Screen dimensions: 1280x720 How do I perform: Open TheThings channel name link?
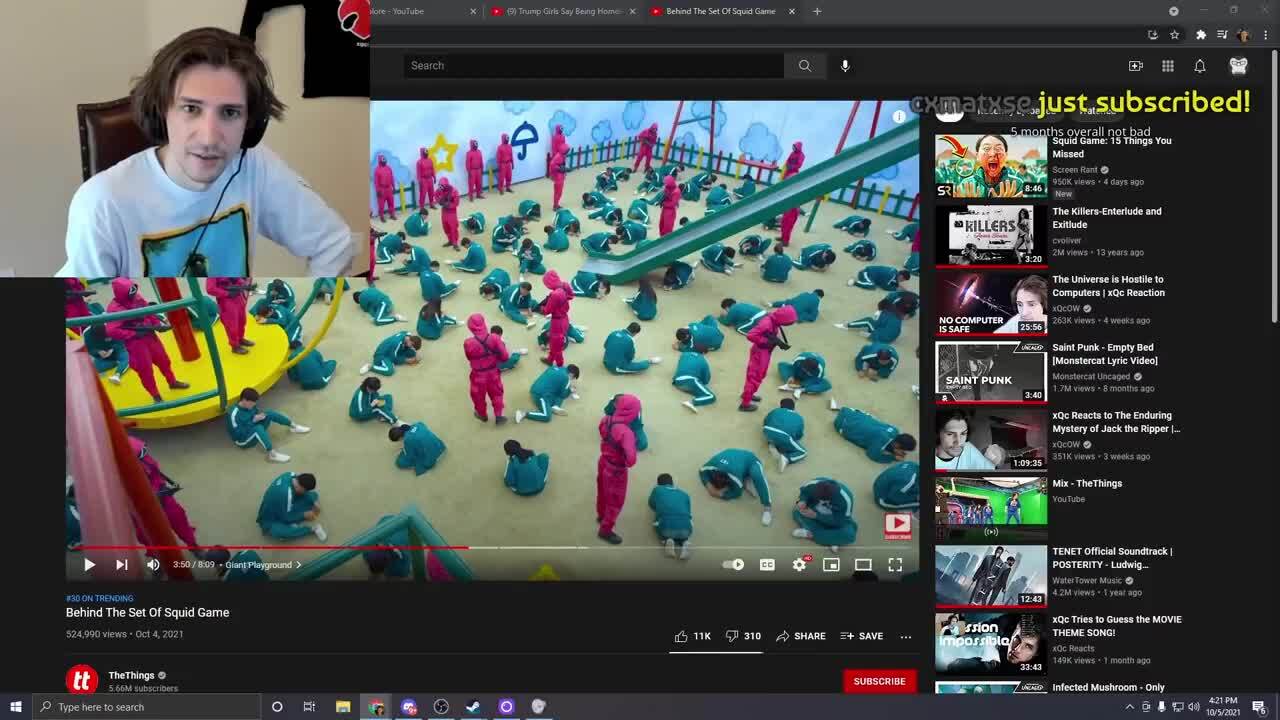pos(131,675)
